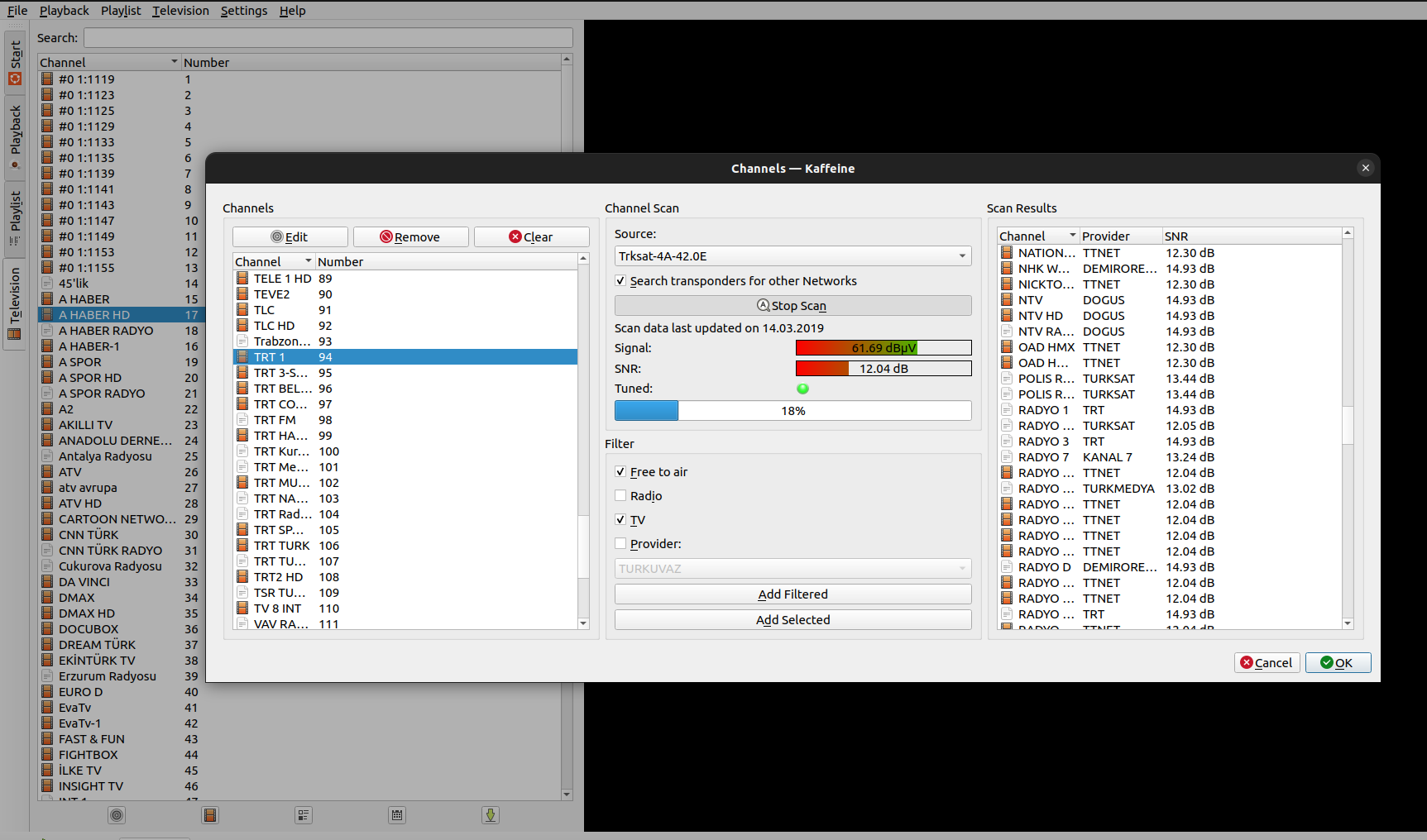Select TLC HD channel row
Image resolution: width=1427 pixels, height=840 pixels.
click(x=405, y=326)
